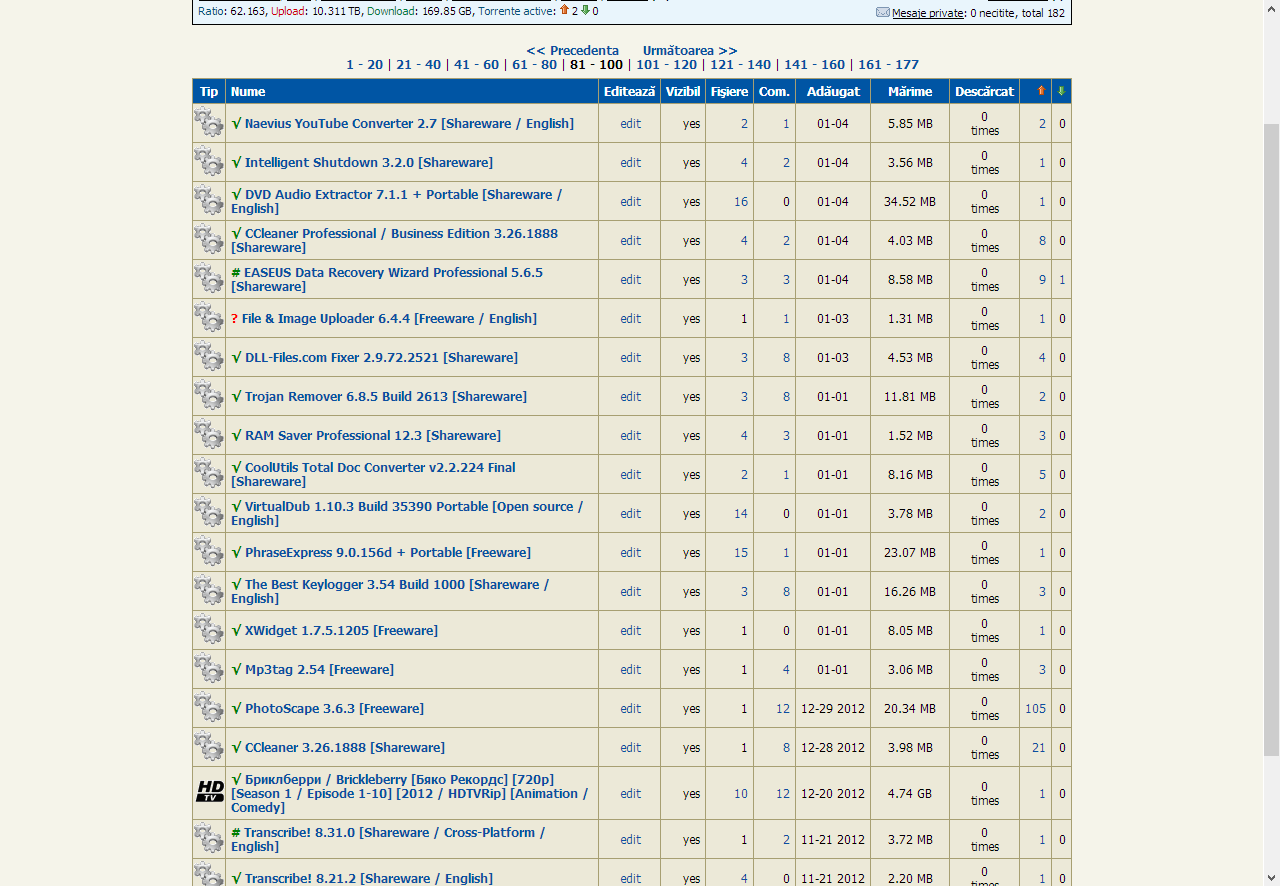Viewport: 1280px width, 886px height.
Task: Click category icon for XWidget row
Action: 209,630
